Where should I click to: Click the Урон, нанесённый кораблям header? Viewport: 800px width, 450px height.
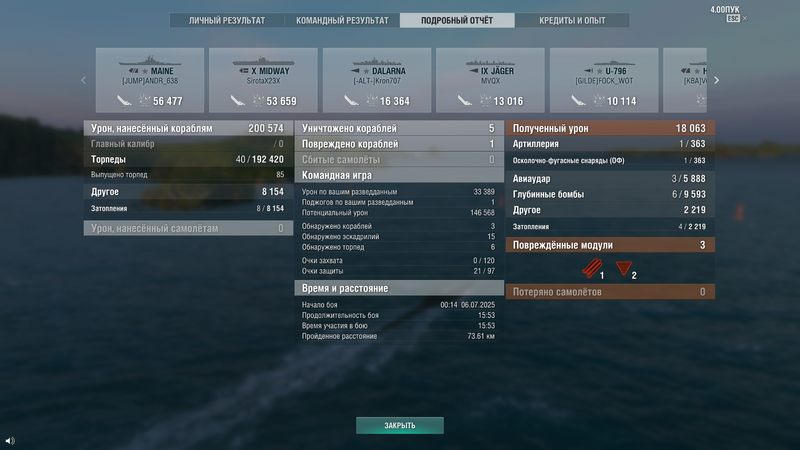(x=188, y=128)
